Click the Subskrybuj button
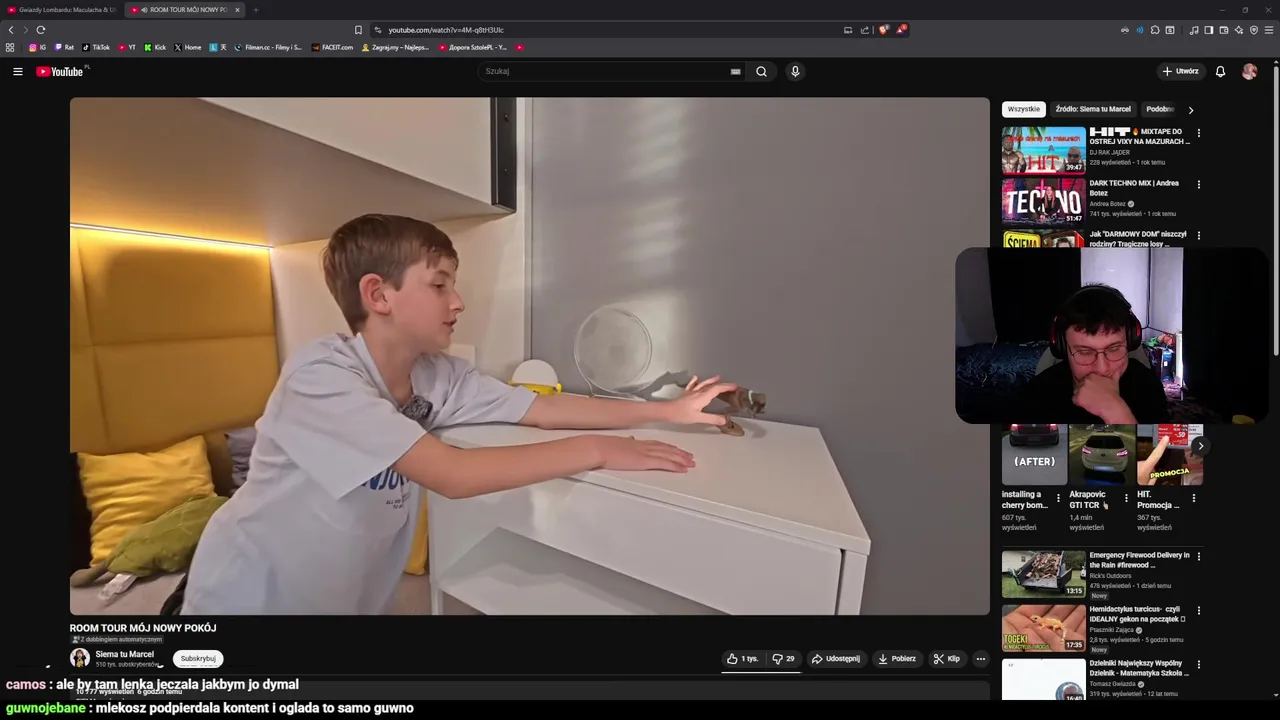 [198, 659]
